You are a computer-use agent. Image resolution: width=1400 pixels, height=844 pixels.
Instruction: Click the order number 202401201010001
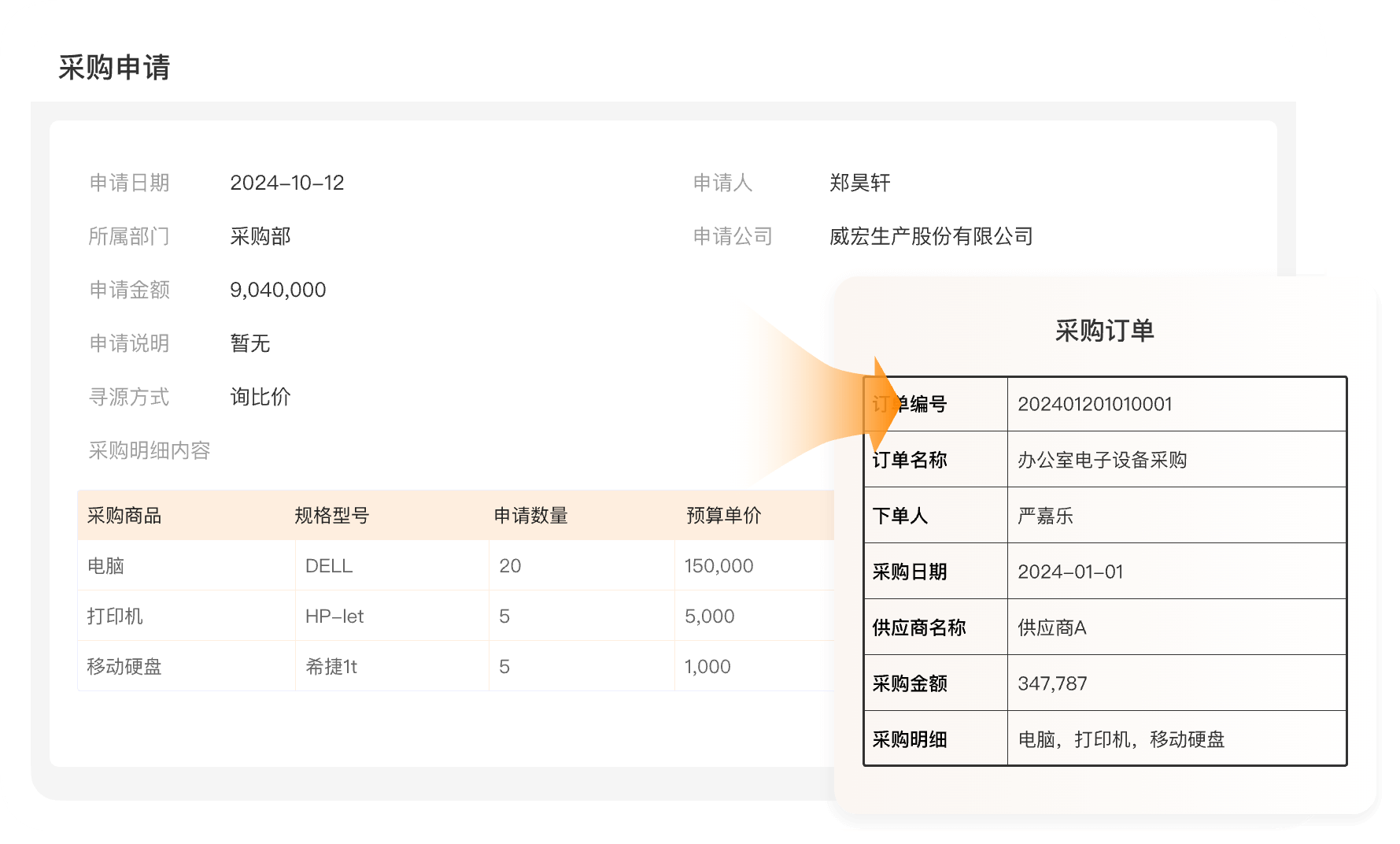coord(1095,404)
